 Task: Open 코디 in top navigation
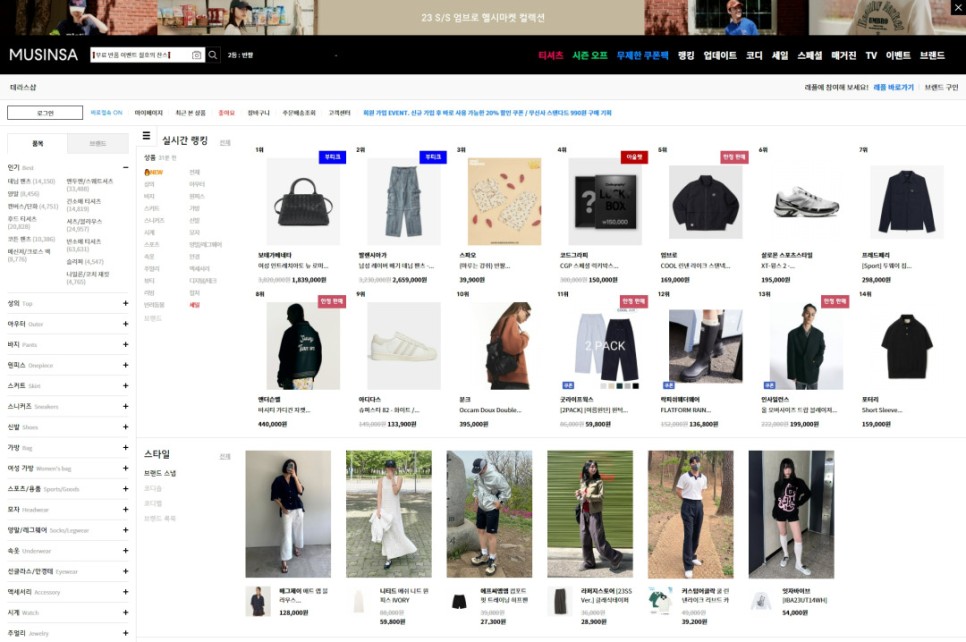click(754, 55)
